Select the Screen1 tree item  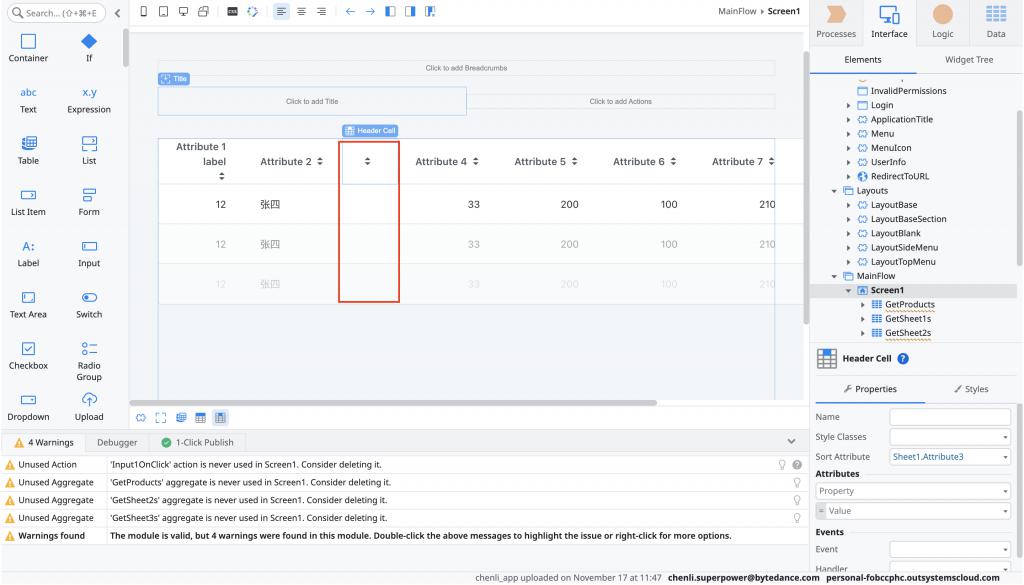(x=887, y=290)
